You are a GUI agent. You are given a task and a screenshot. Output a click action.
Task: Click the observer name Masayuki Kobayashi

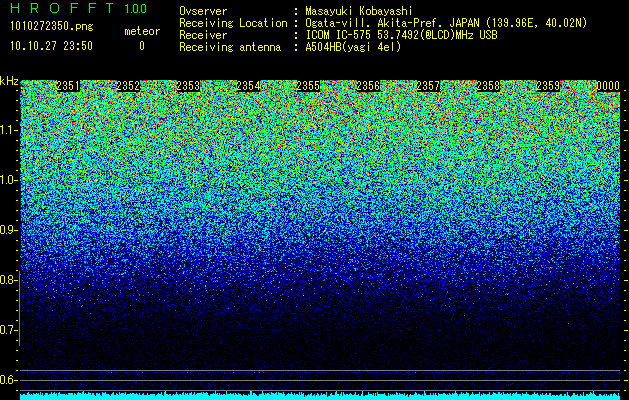(x=358, y=11)
